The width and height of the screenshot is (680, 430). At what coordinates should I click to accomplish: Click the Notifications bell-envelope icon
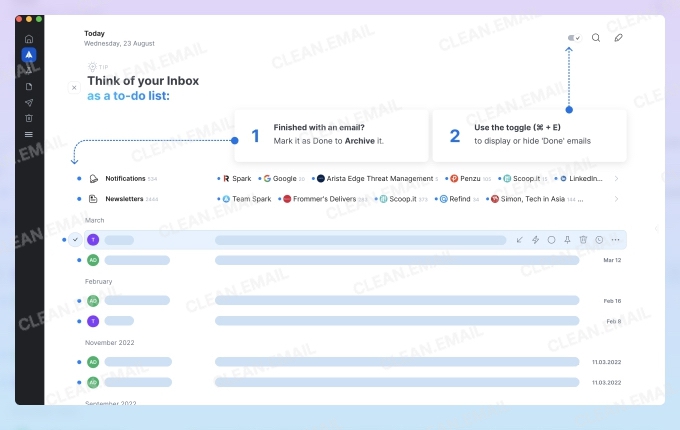tap(93, 179)
